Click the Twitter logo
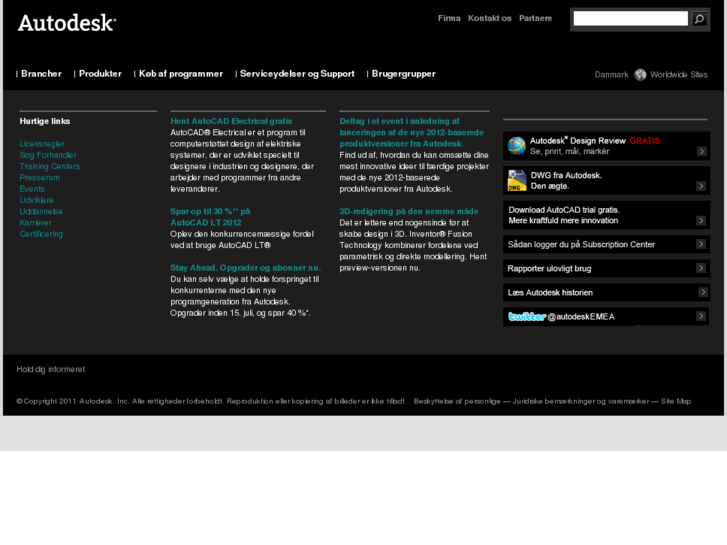This screenshot has width=727, height=545. coord(527,316)
